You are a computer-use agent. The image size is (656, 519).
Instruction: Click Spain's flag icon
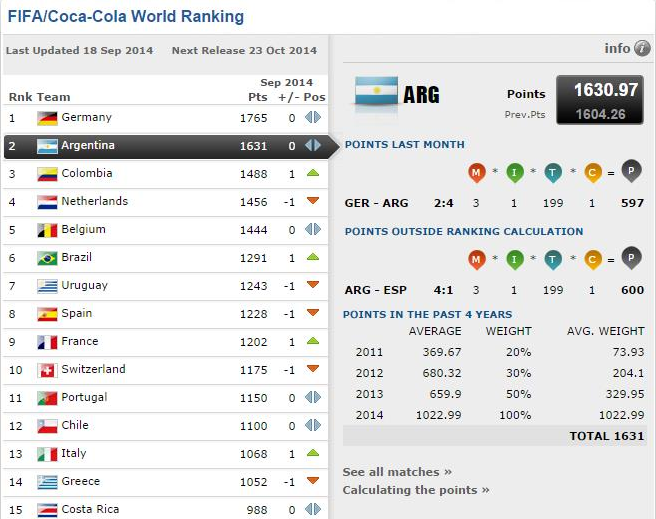pyautogui.click(x=47, y=314)
